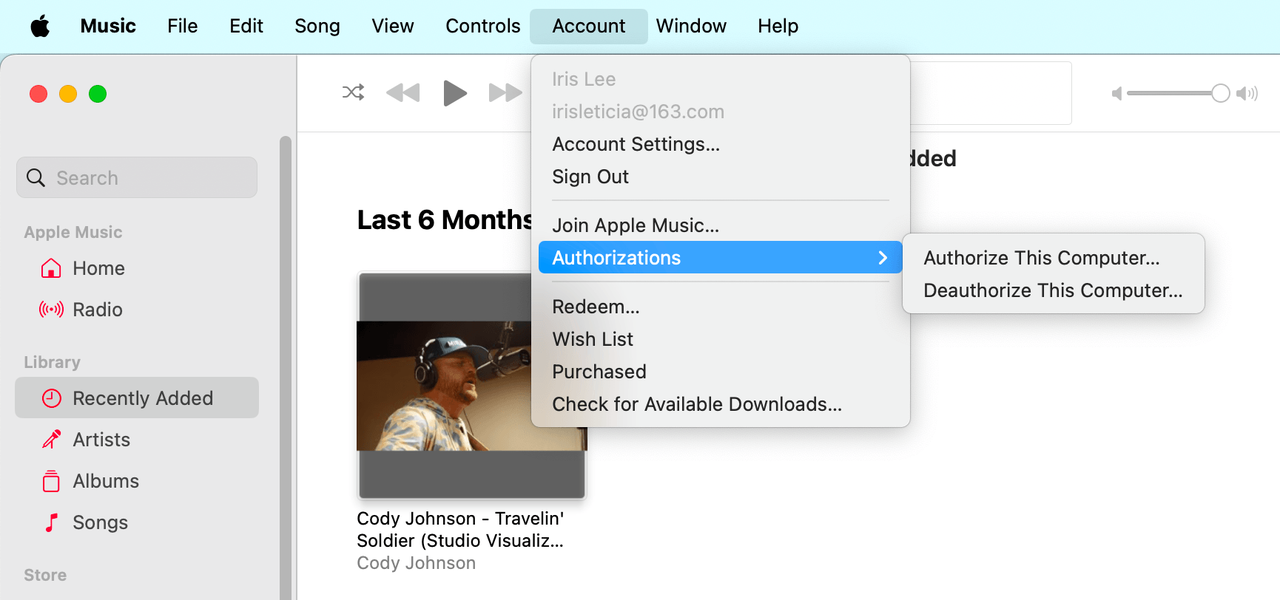This screenshot has height=600, width=1280.
Task: Click the Recently Added clock icon
Action: [x=51, y=398]
